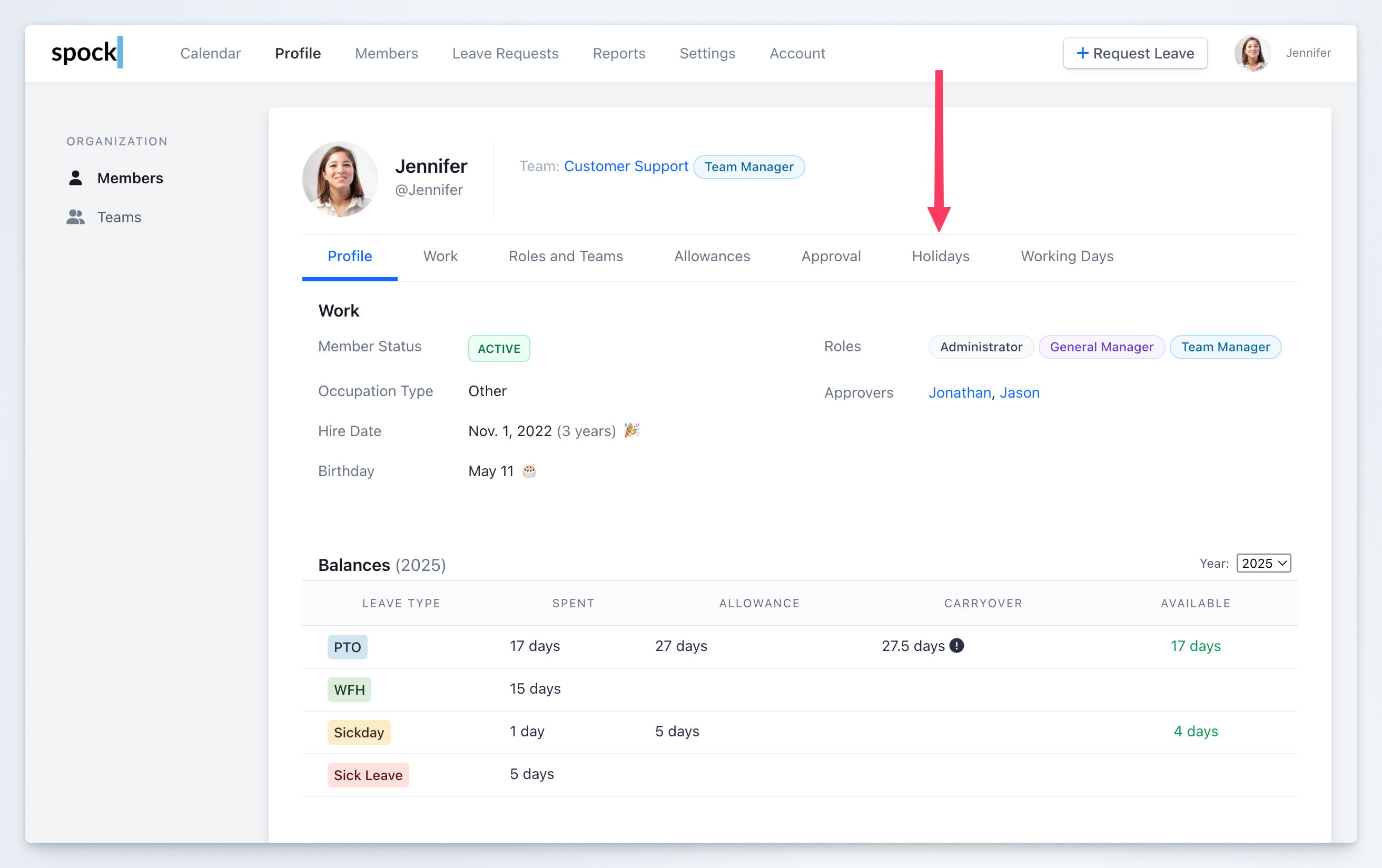The image size is (1382, 868).
Task: Click approver Jason link
Action: click(1019, 393)
